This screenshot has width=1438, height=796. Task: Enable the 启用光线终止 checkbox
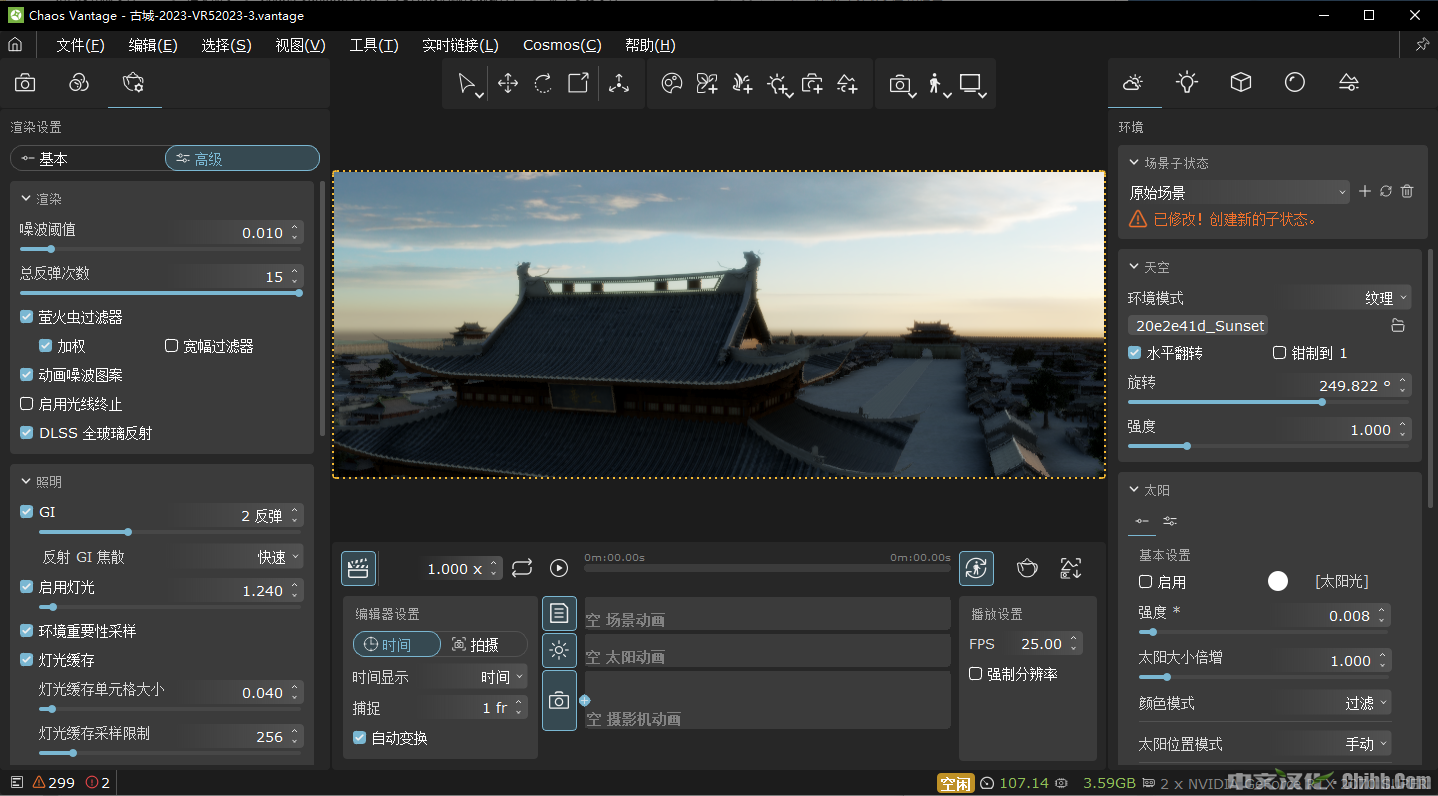[27, 404]
